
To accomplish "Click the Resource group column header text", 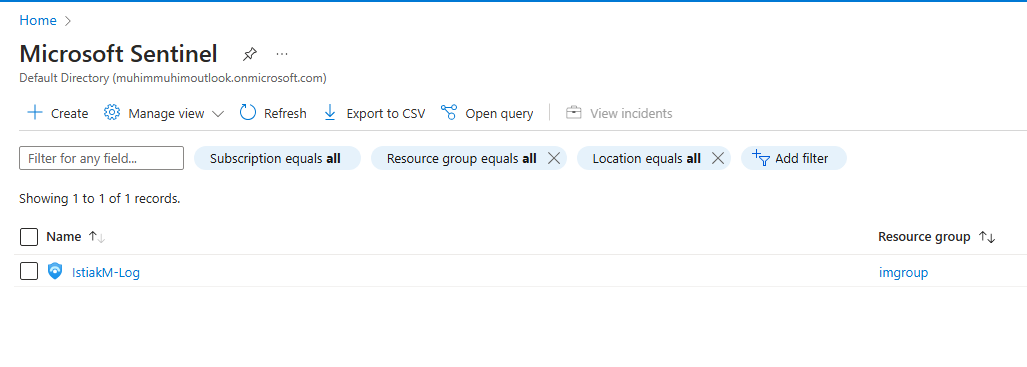I will click(924, 237).
